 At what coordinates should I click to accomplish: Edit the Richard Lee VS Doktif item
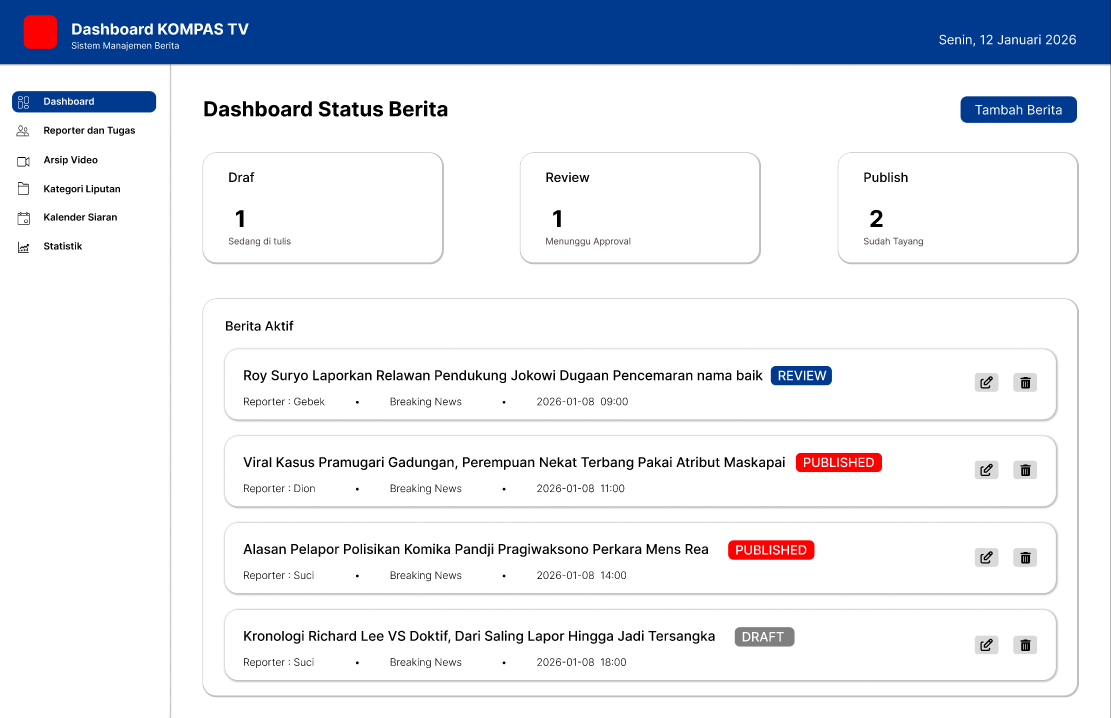tap(986, 645)
